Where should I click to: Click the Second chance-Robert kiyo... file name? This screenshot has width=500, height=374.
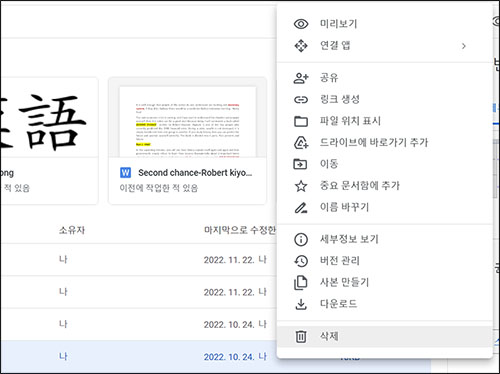[x=195, y=173]
